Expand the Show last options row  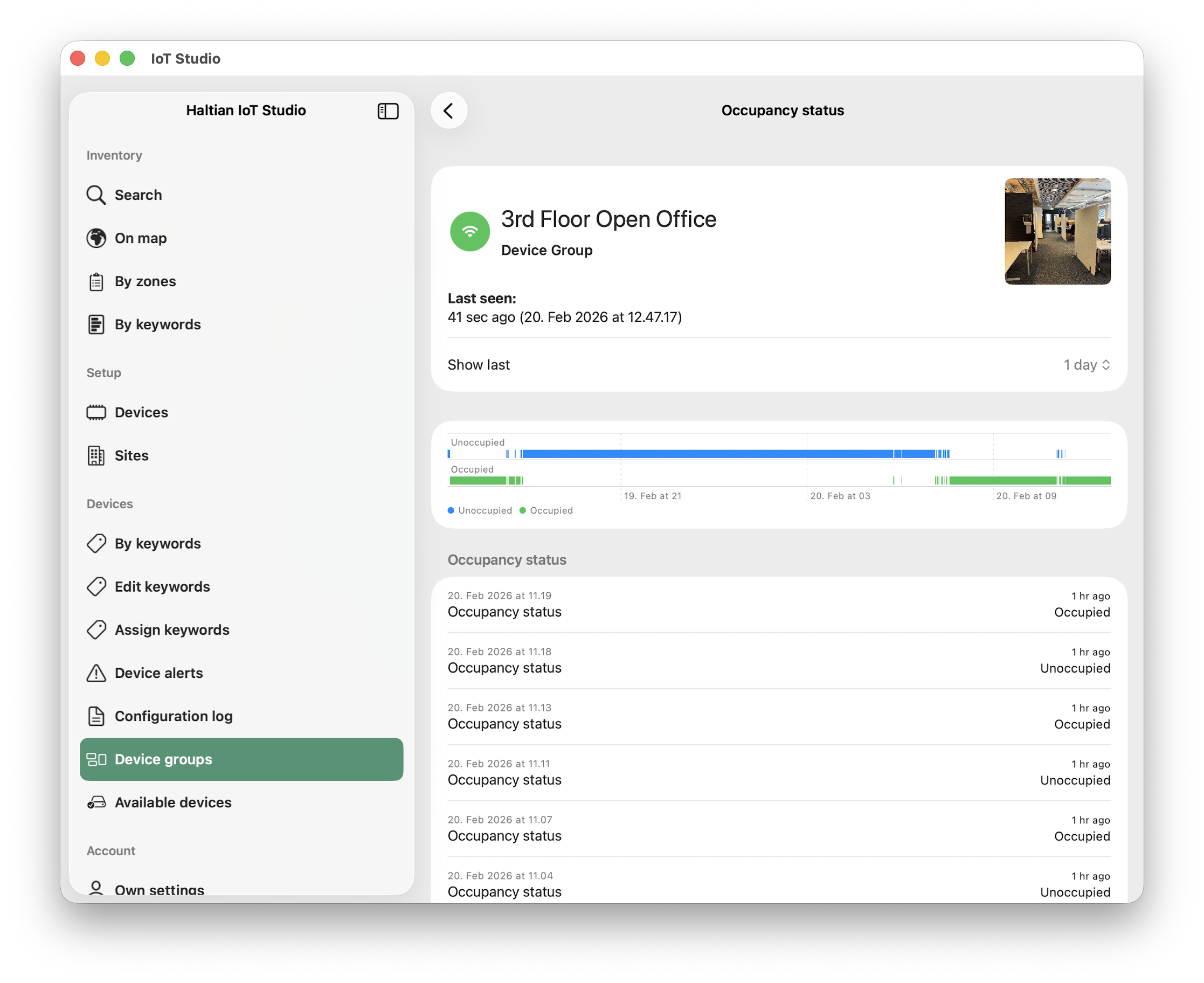click(479, 365)
